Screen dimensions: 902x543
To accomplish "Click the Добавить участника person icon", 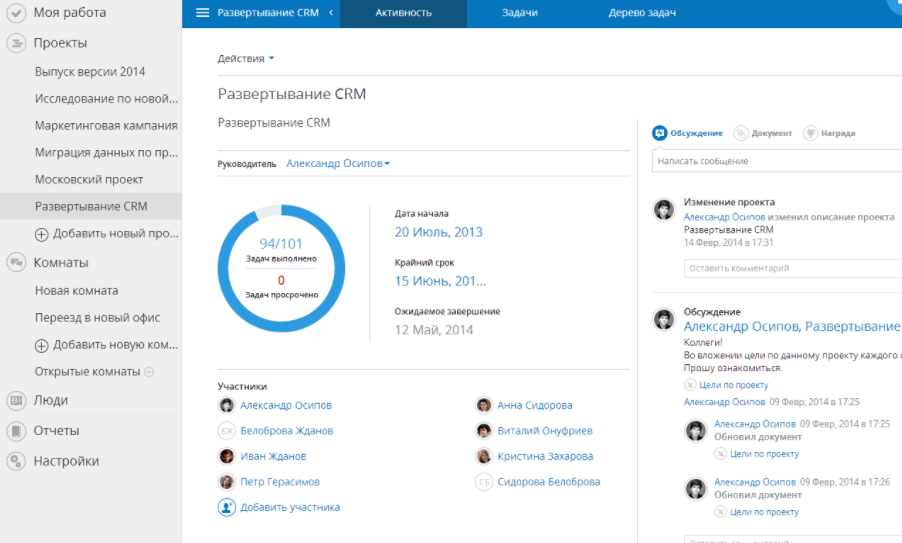I will click(227, 507).
